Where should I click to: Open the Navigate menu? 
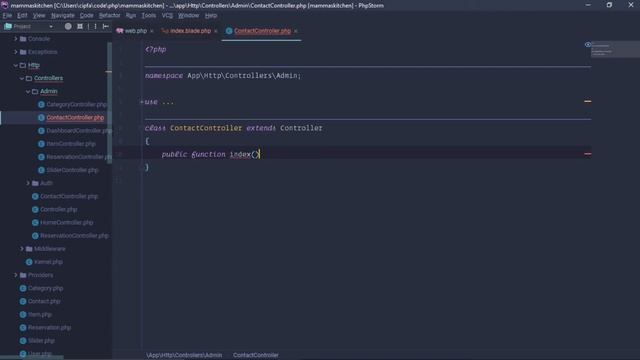tap(63, 16)
